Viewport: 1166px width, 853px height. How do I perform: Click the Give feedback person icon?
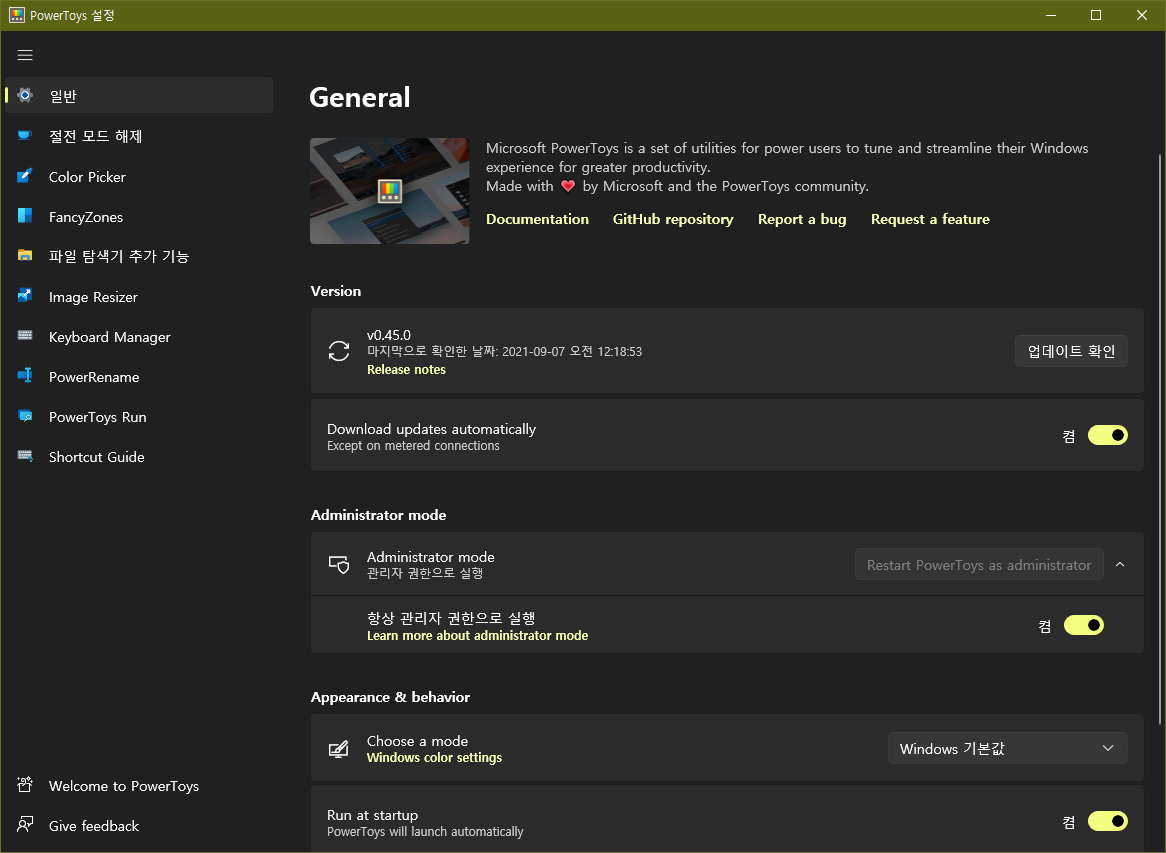click(x=25, y=825)
